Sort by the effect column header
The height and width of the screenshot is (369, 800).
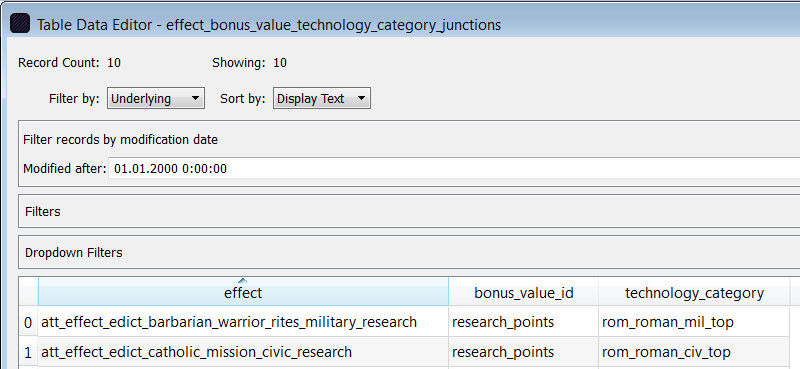click(243, 292)
